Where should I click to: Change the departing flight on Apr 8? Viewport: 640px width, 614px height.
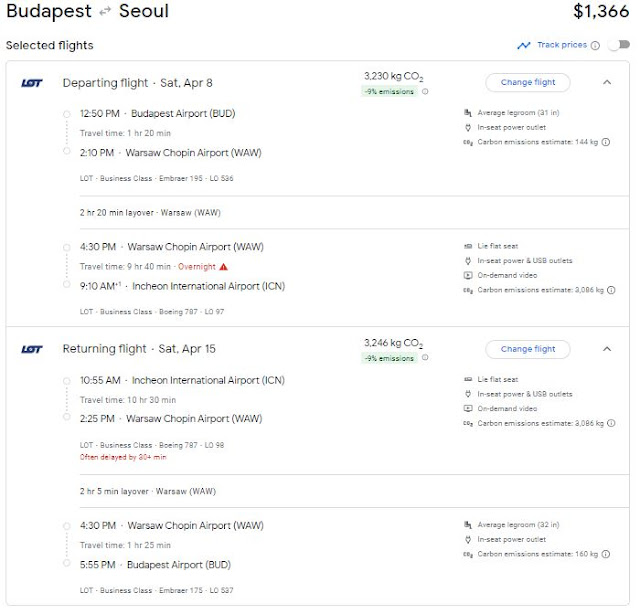527,82
